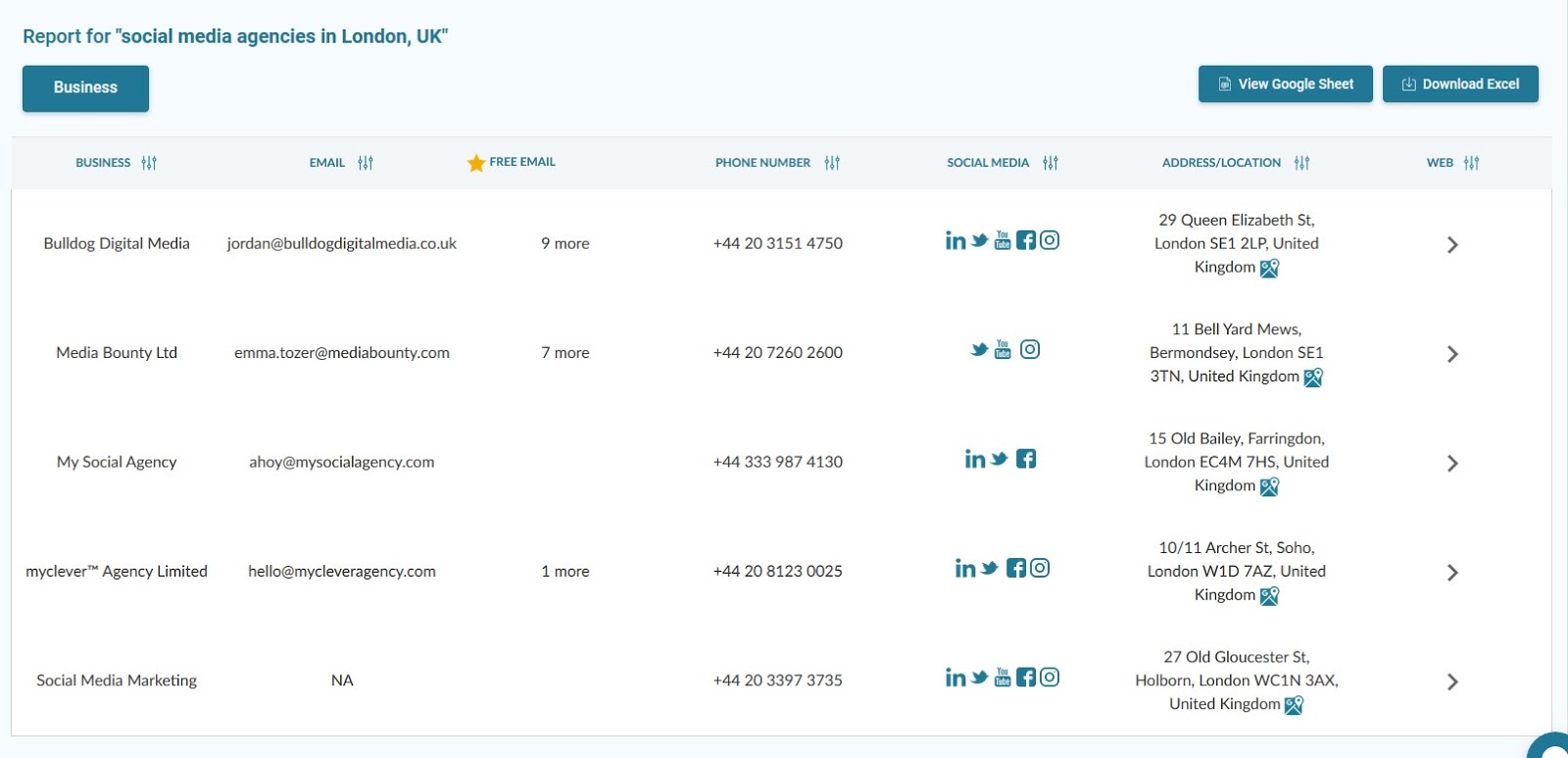Viewport: 1568px width, 758px height.
Task: Open My Social Agency Twitter icon
Action: tap(999, 459)
